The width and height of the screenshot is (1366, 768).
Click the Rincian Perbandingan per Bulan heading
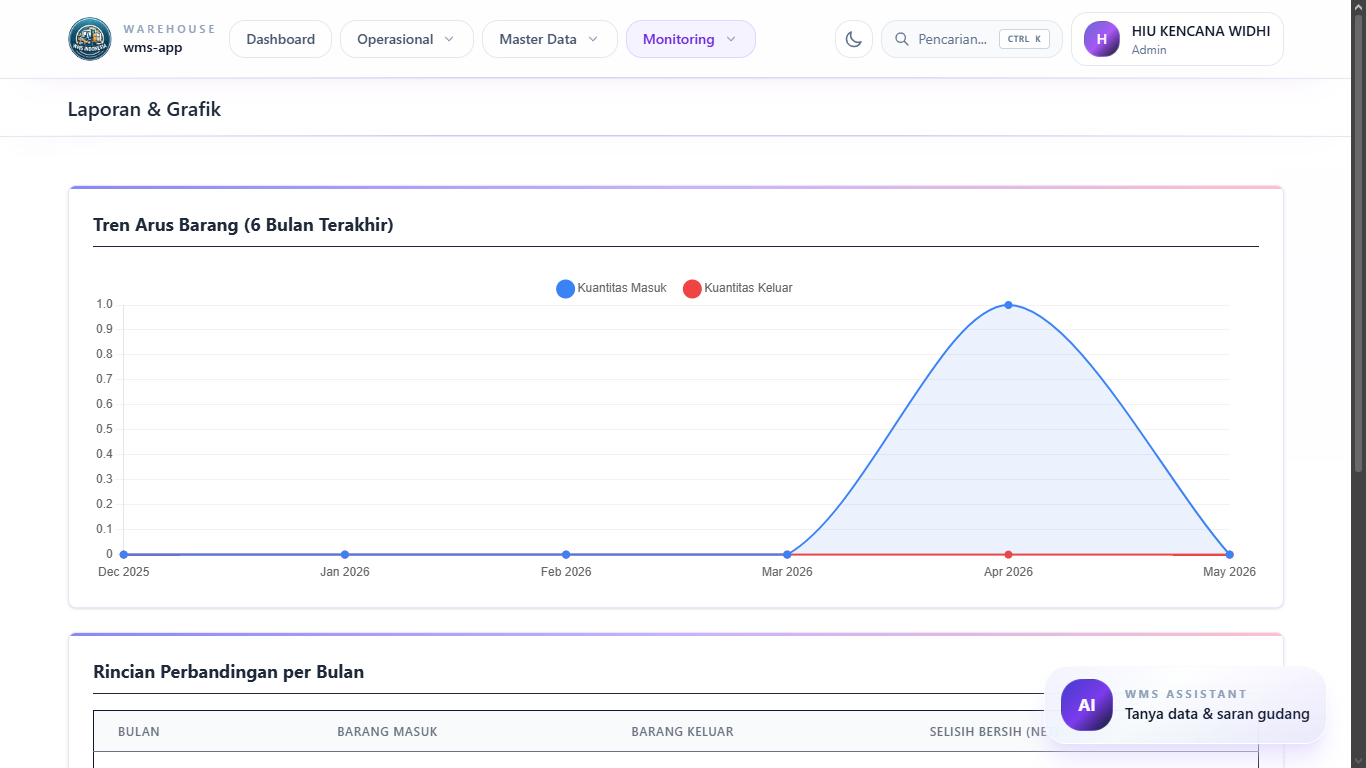pos(228,672)
